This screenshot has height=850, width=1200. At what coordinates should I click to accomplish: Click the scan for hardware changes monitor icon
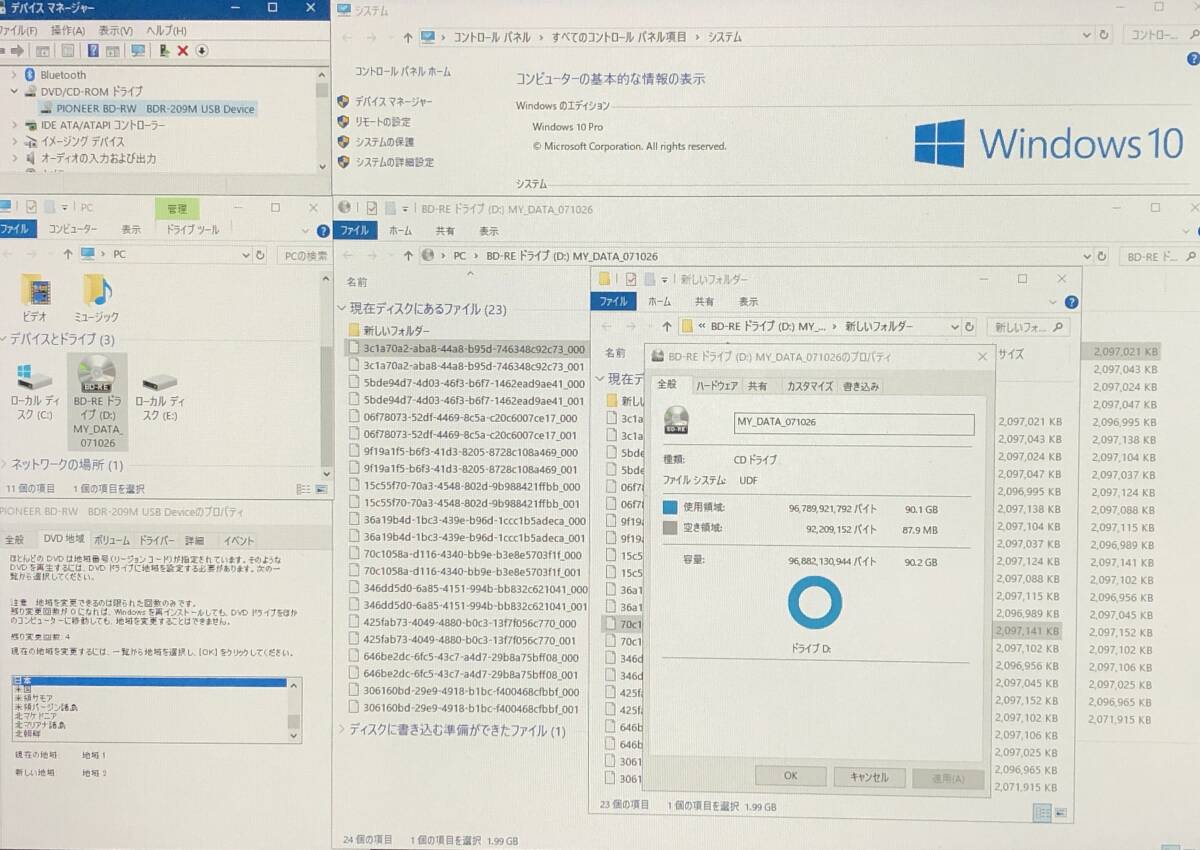tap(138, 50)
